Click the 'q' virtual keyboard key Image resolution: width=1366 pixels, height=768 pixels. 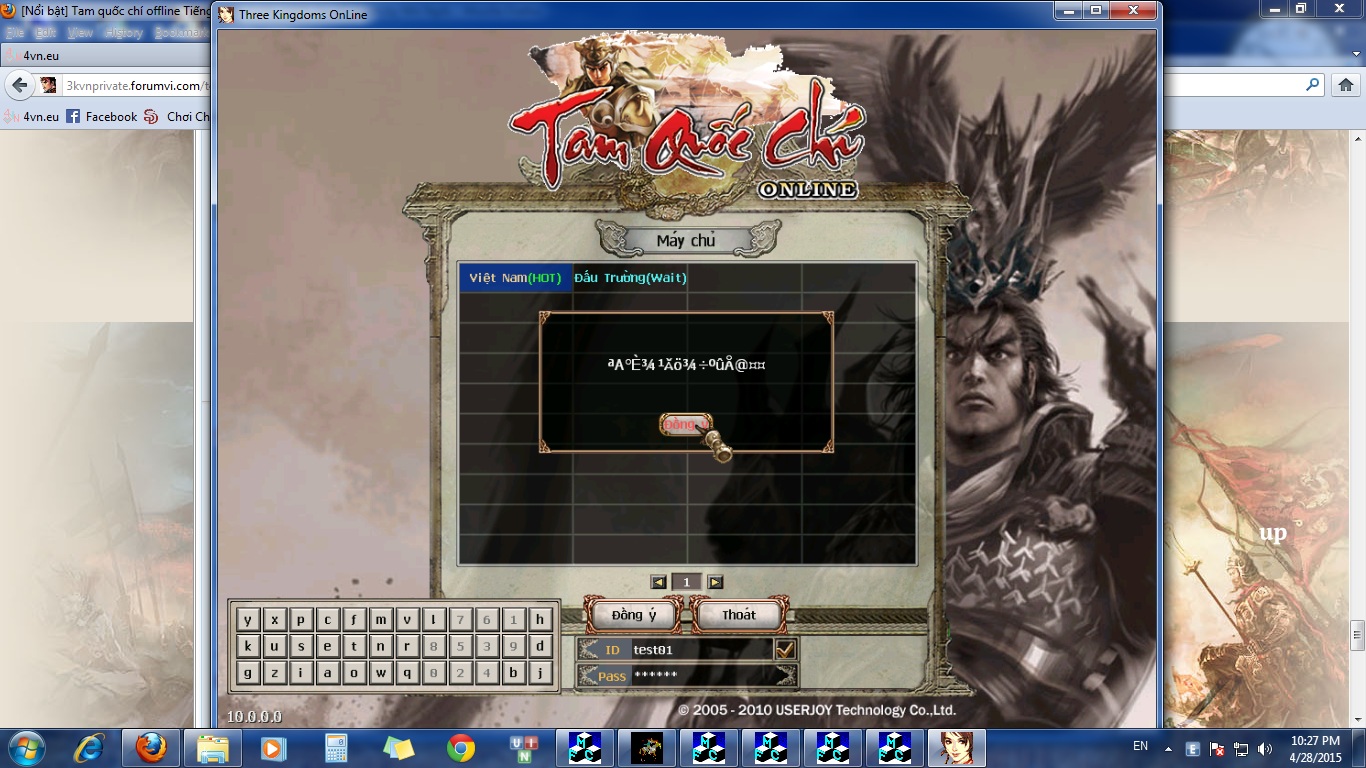407,673
